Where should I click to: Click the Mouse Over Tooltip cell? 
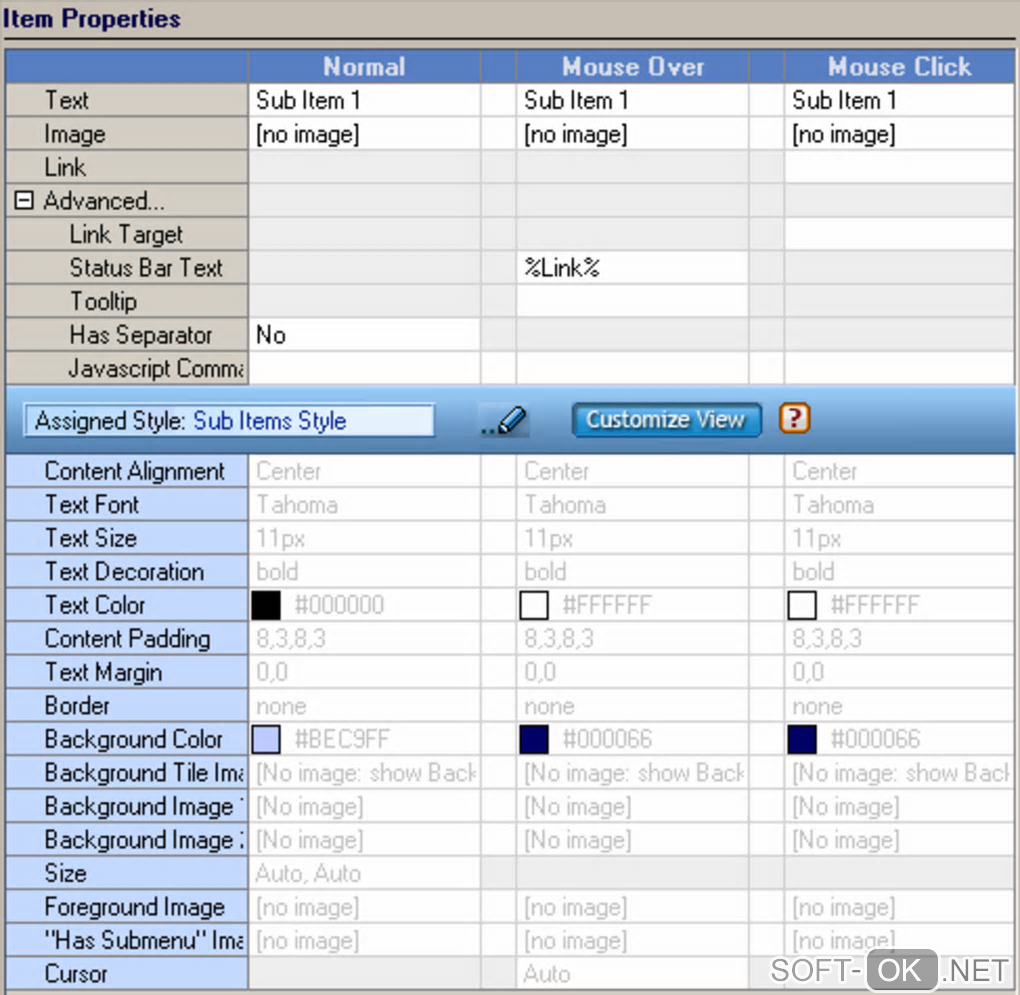click(632, 301)
